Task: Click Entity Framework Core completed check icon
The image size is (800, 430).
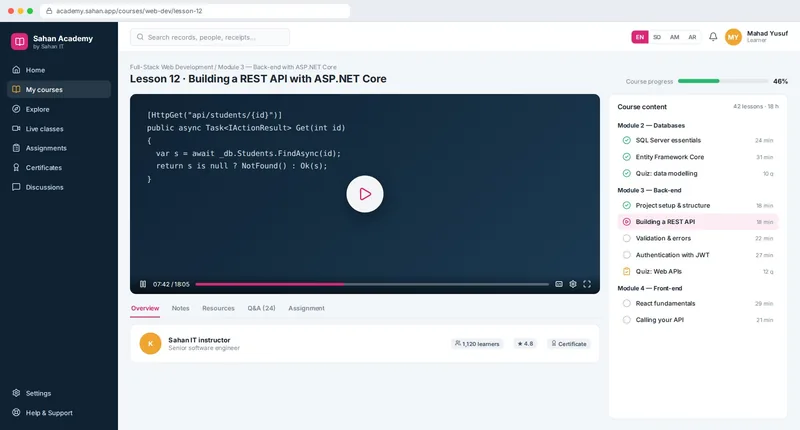Action: pyautogui.click(x=627, y=157)
